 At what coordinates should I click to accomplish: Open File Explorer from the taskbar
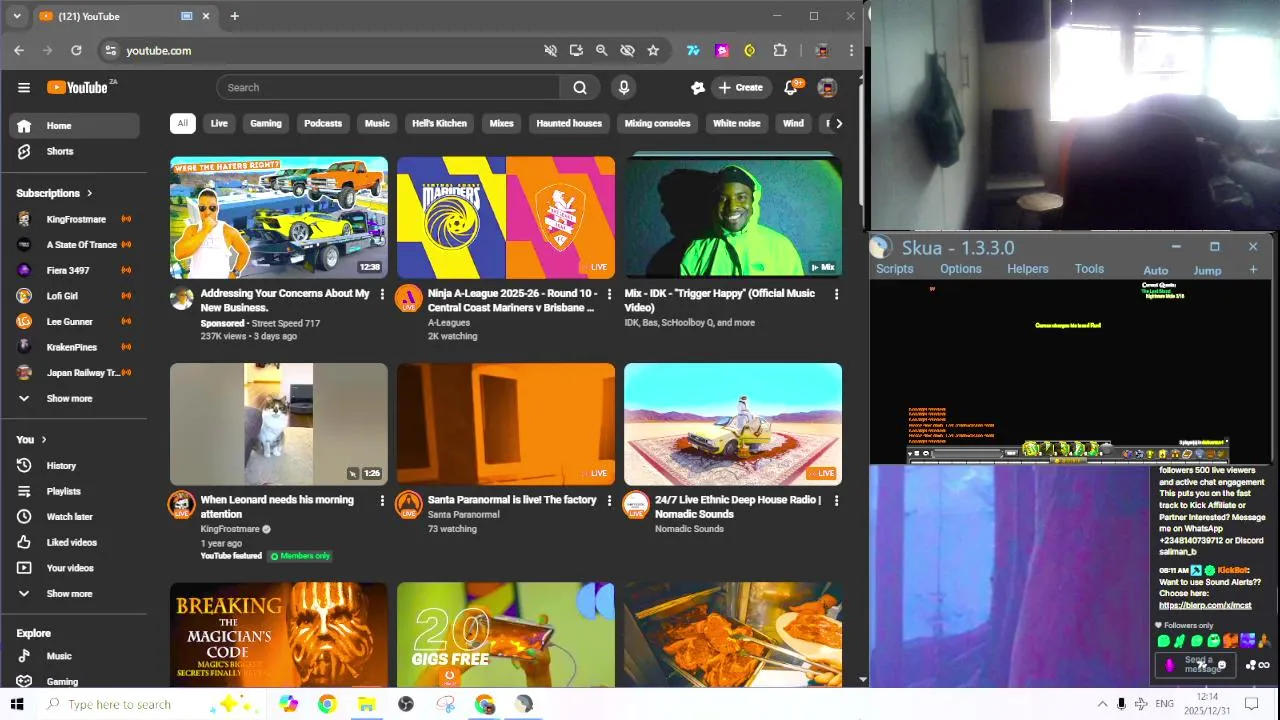367,704
